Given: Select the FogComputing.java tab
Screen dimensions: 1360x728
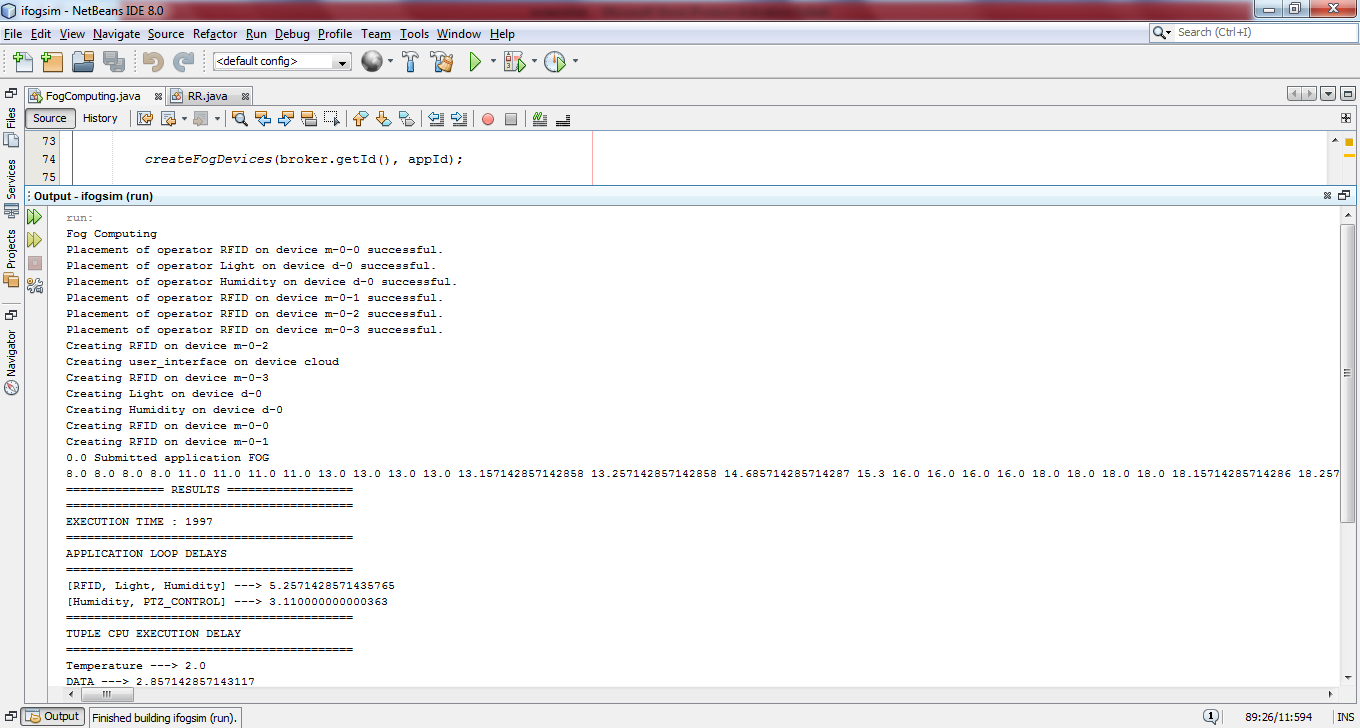Looking at the screenshot, I should (93, 96).
